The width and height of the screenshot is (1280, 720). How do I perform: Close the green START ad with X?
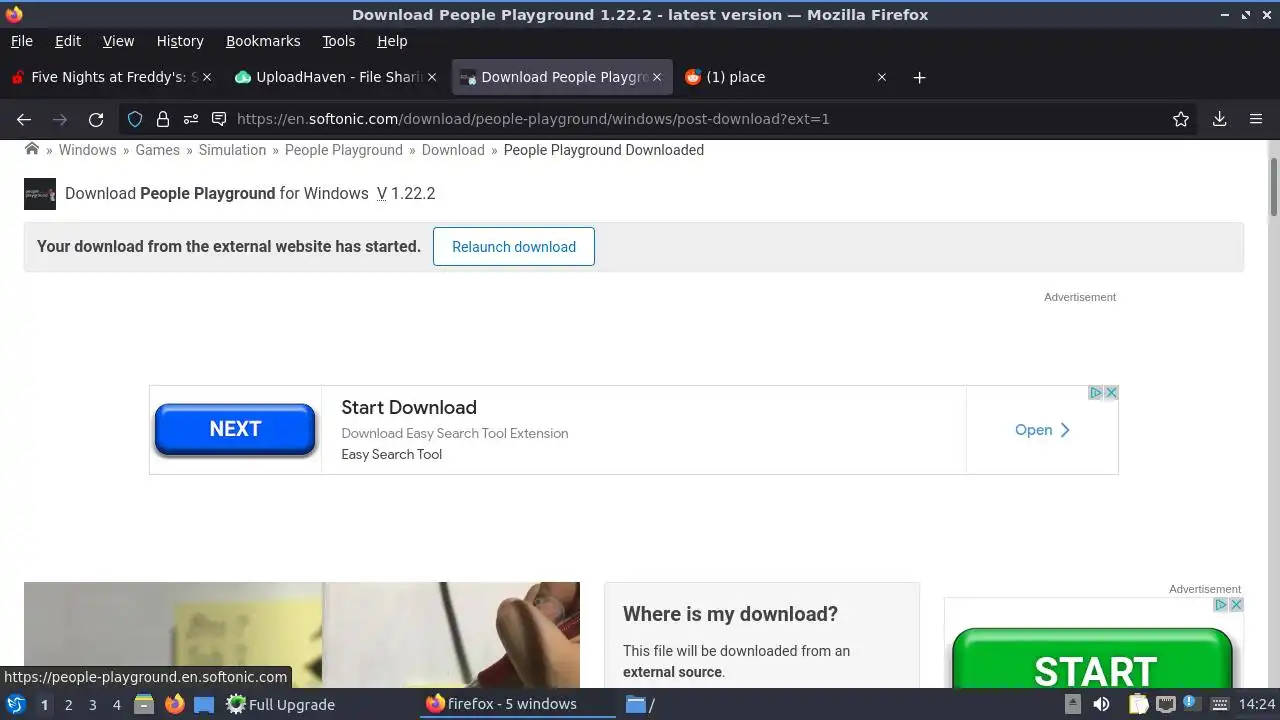coord(1236,605)
